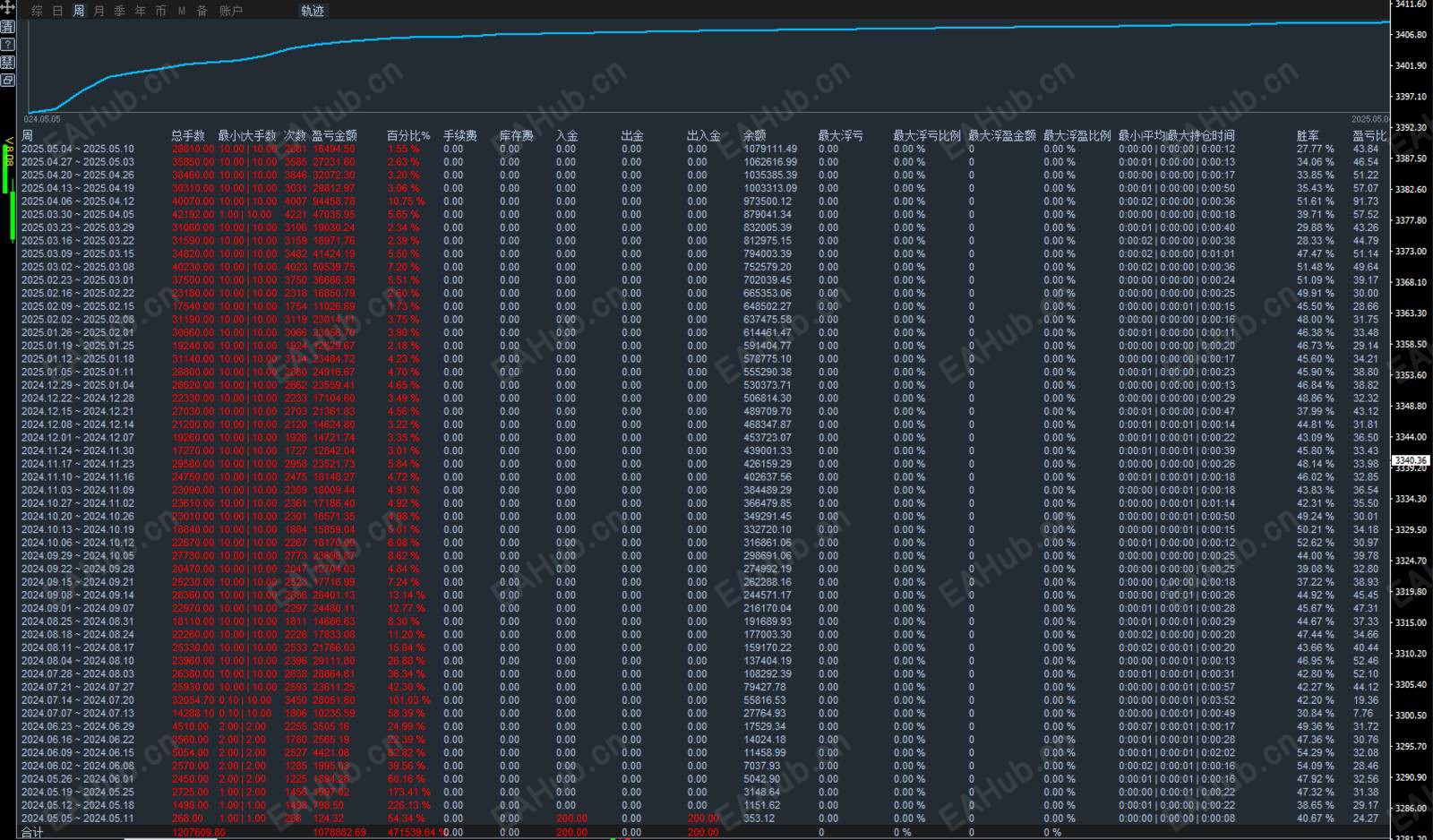Open the 账户 account tab
This screenshot has width=1433, height=840.
click(231, 11)
